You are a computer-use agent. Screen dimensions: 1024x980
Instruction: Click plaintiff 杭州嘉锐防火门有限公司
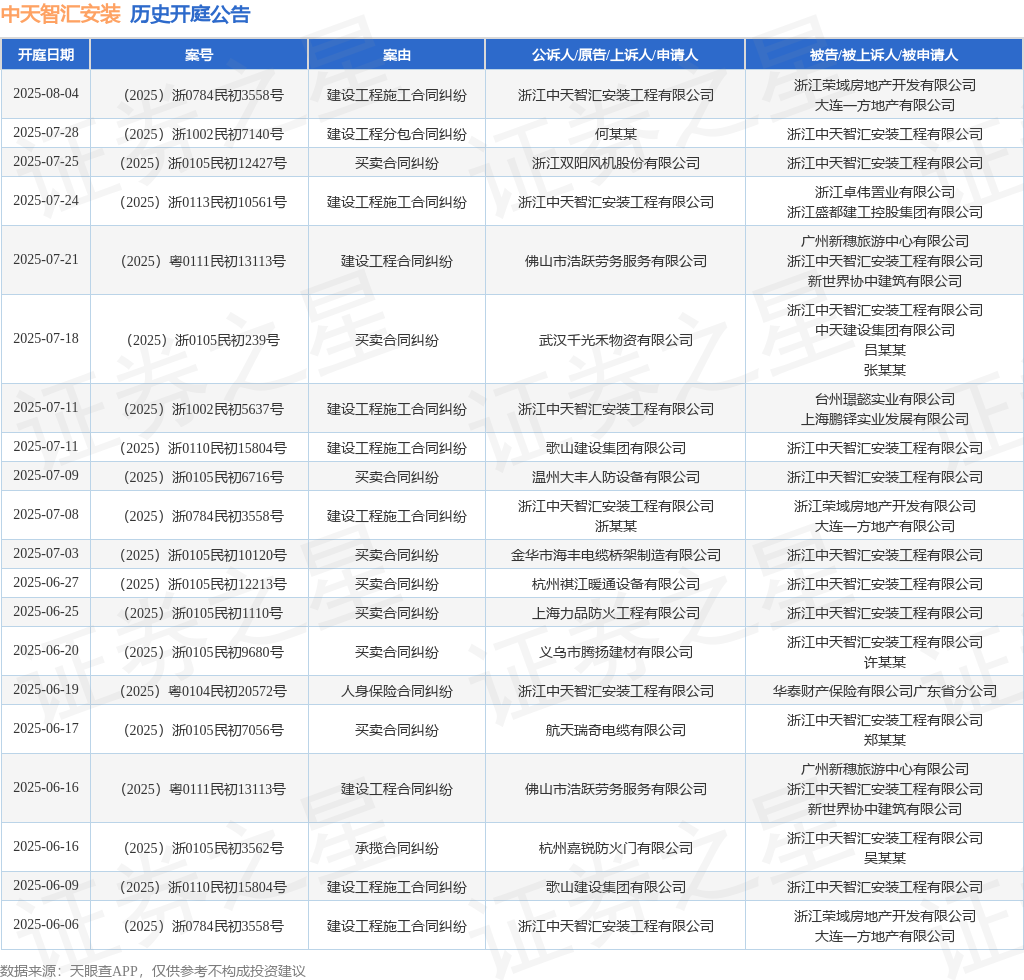(x=615, y=848)
